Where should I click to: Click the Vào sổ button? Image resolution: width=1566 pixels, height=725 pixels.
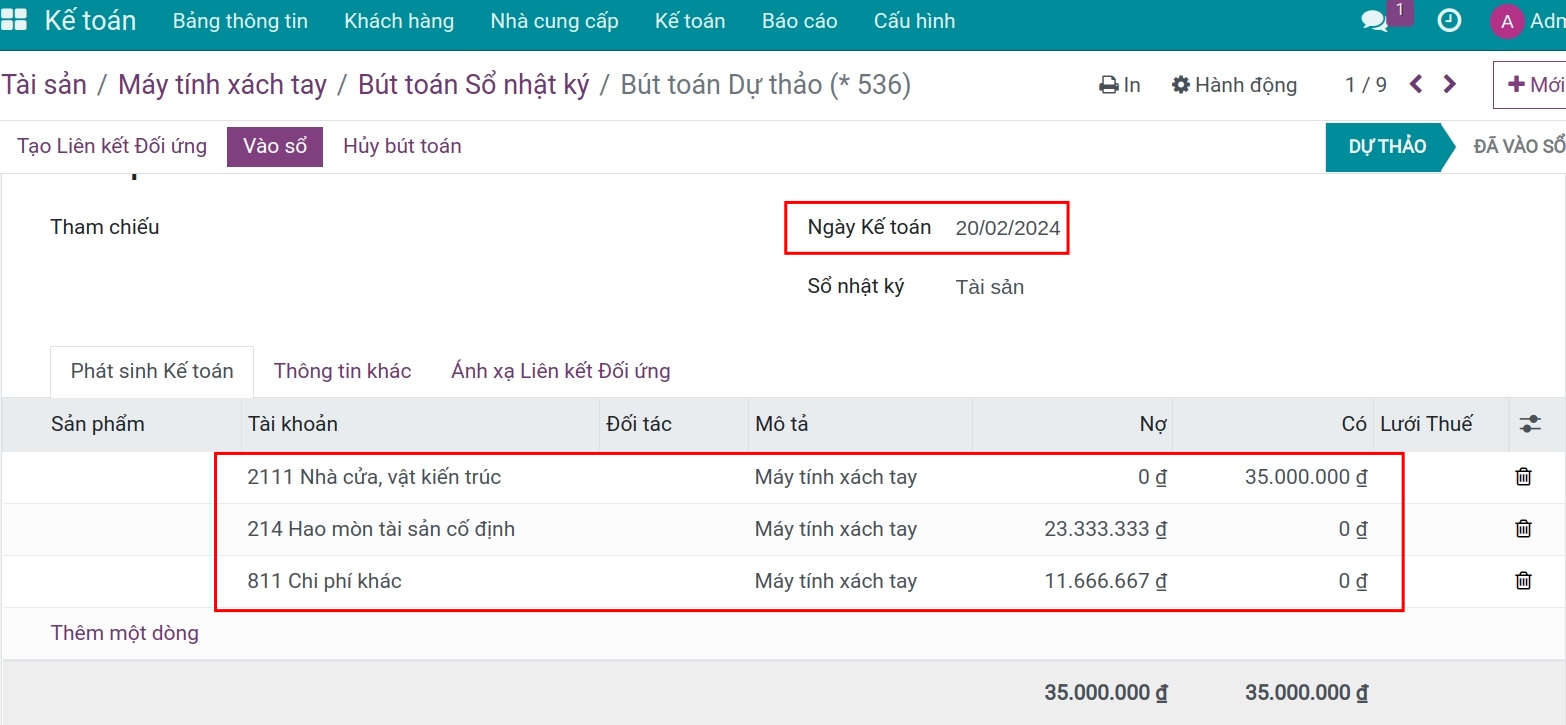(274, 146)
